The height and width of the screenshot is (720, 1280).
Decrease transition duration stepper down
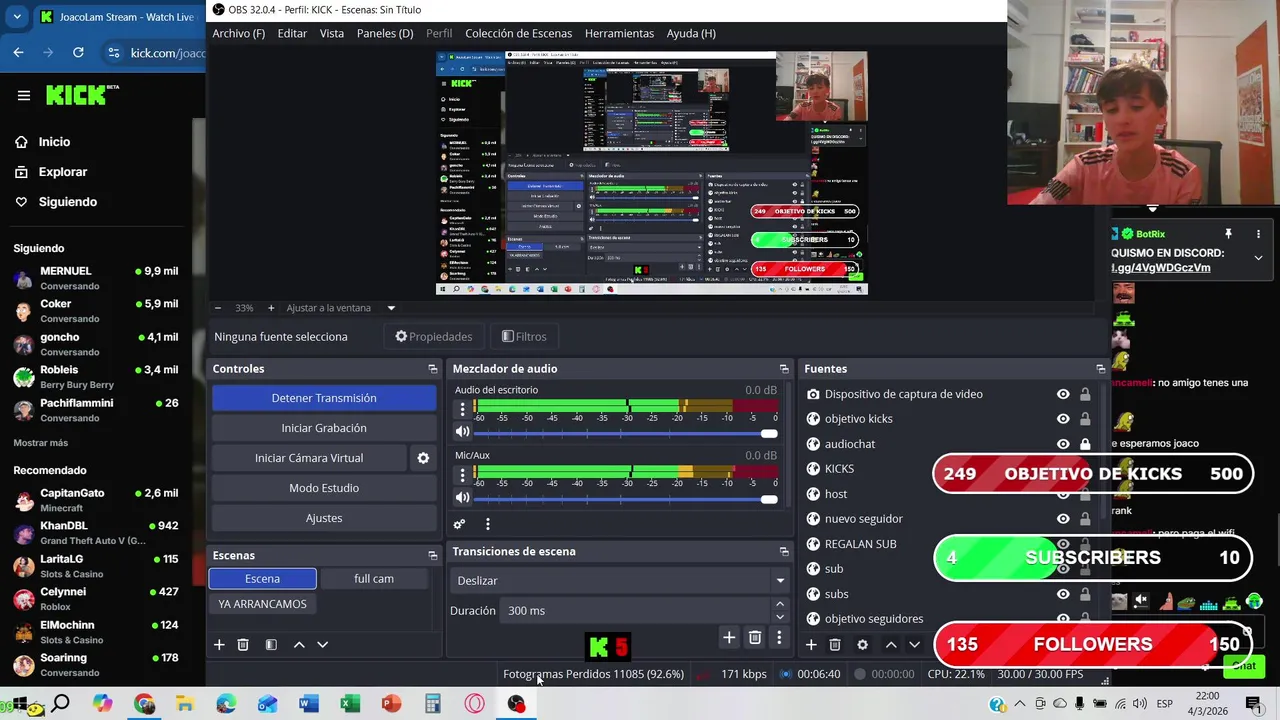(780, 617)
